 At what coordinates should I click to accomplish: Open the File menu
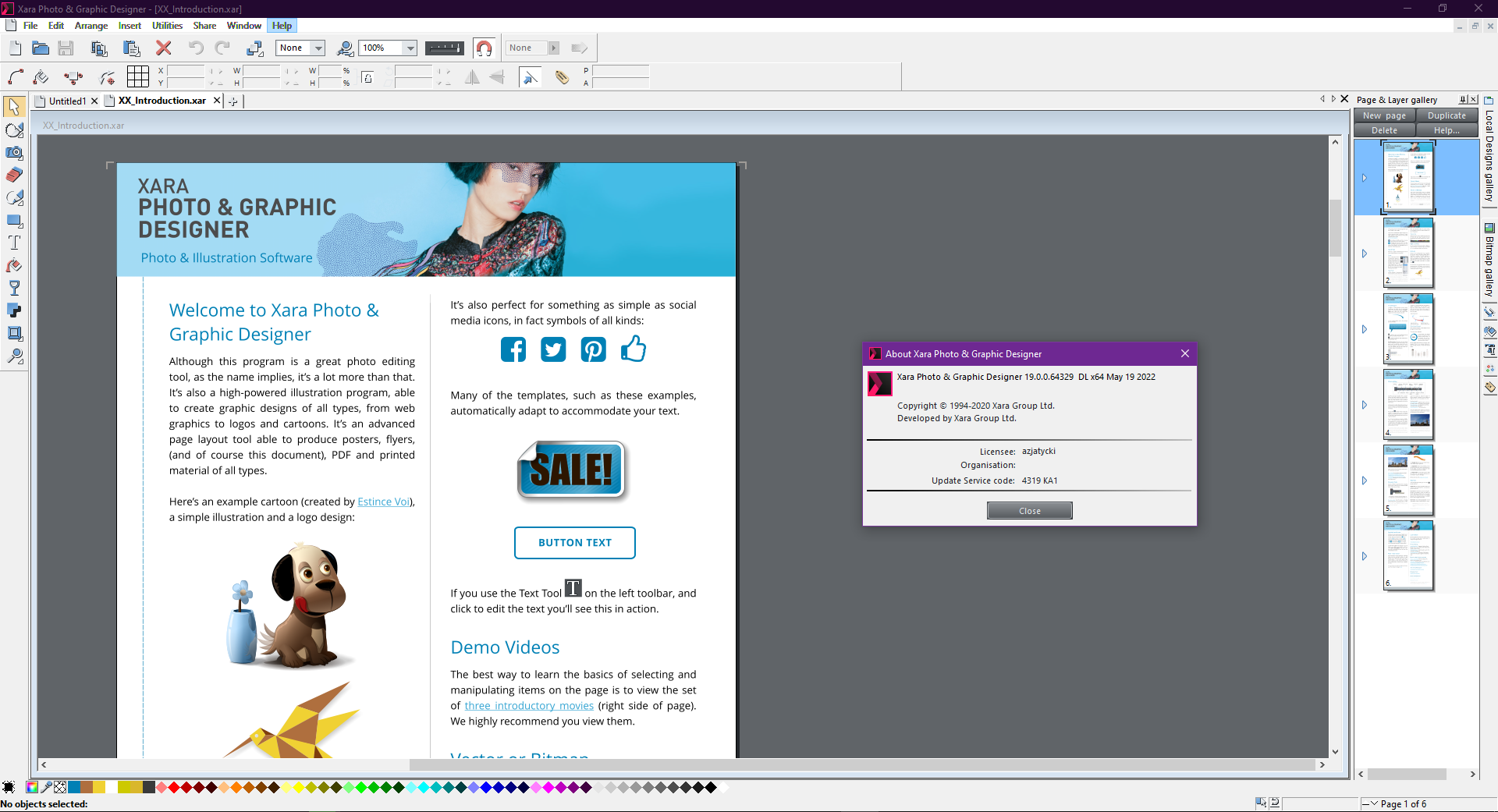(x=30, y=26)
